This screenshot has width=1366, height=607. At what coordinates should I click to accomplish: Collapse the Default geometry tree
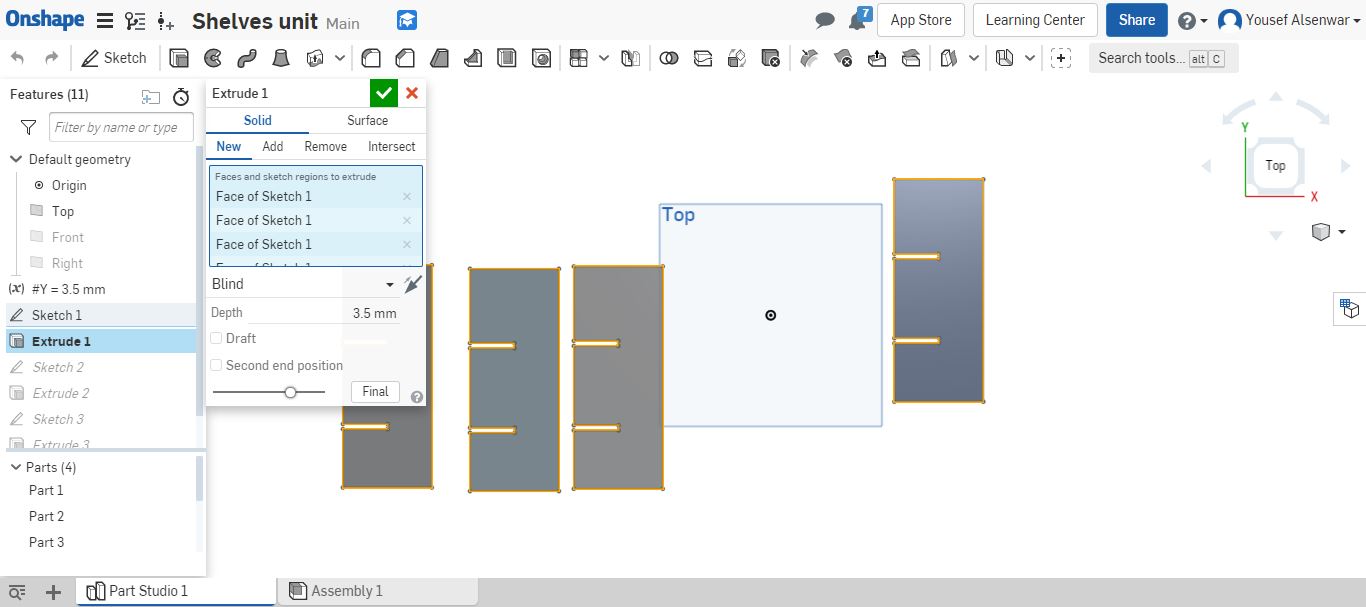(16, 159)
